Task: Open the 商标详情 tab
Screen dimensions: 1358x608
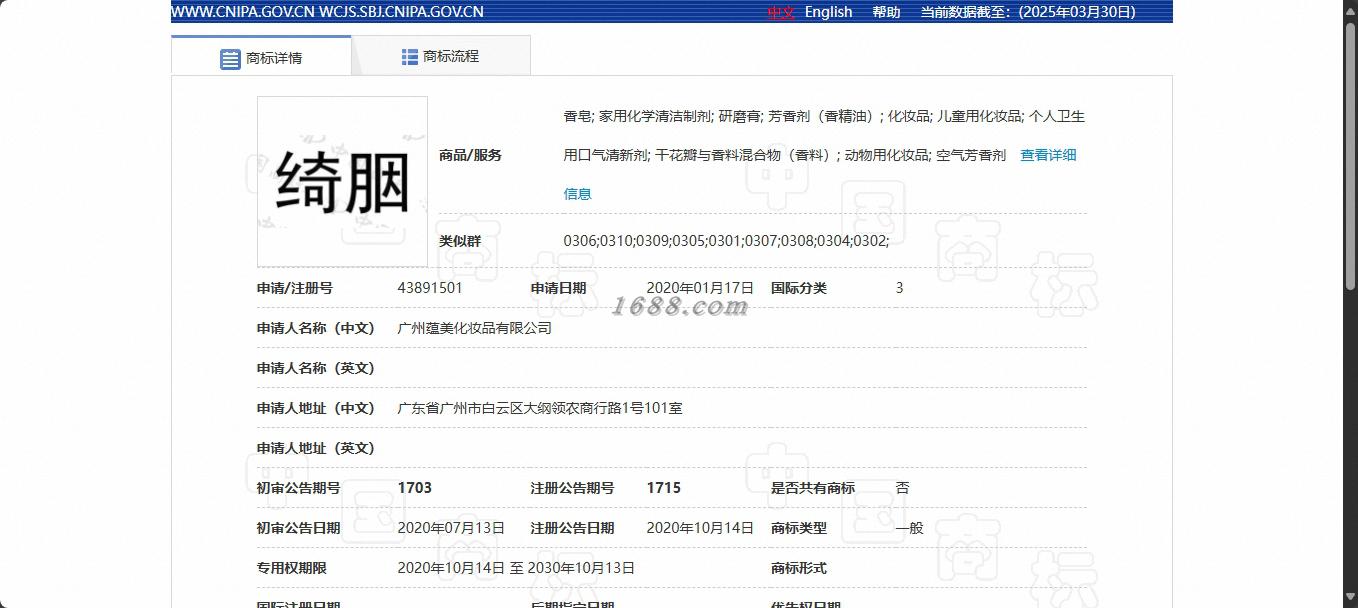Action: (x=261, y=56)
